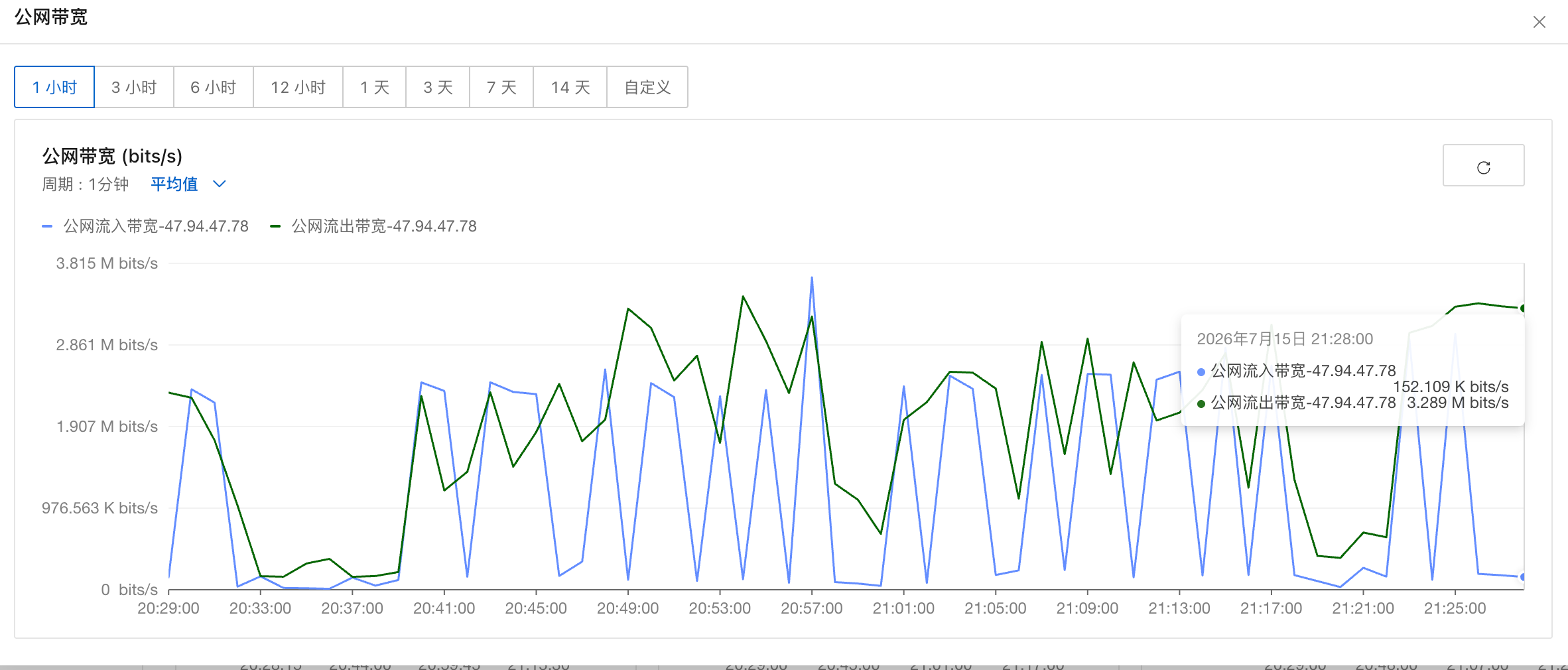Screen dimensions: 1568x670
Task: Toggle 公网流入带宽-47.94.47.78 legend series
Action: [x=156, y=226]
